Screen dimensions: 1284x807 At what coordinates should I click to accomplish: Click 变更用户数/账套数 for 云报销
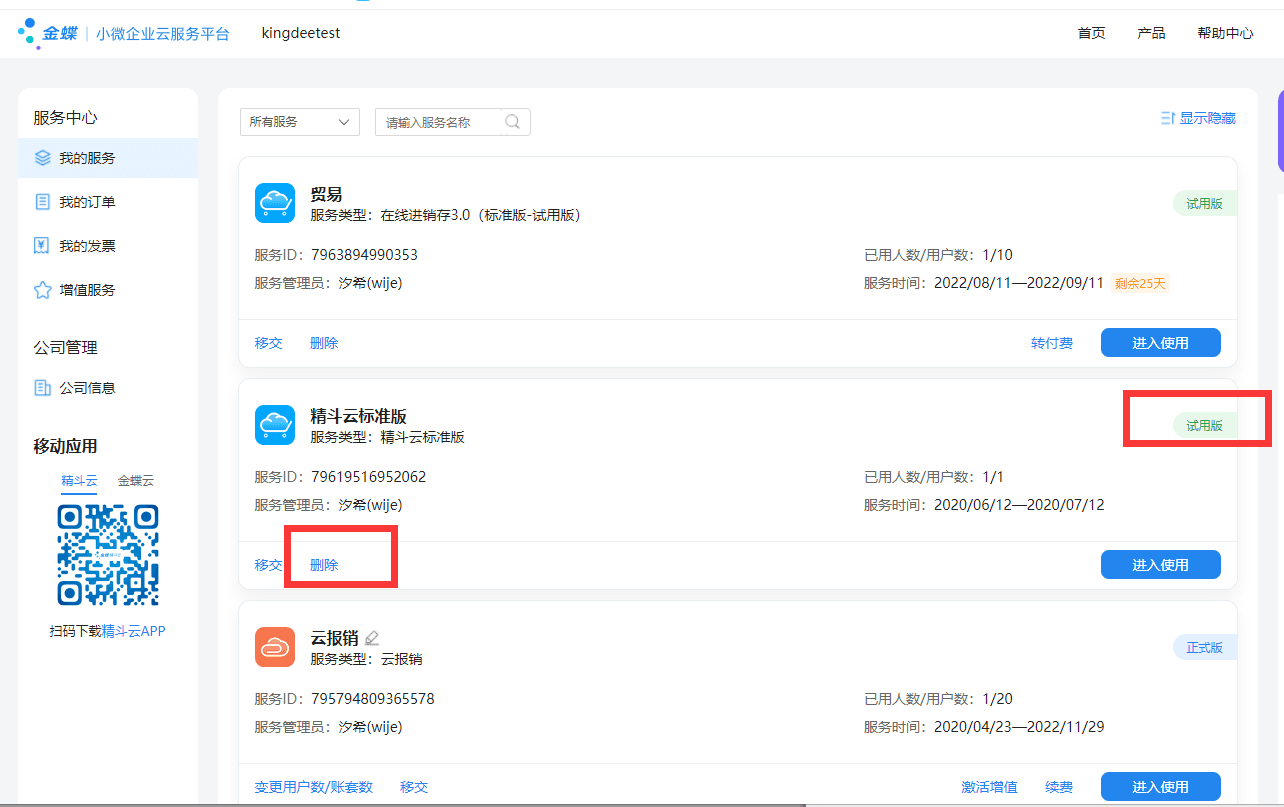(x=314, y=787)
